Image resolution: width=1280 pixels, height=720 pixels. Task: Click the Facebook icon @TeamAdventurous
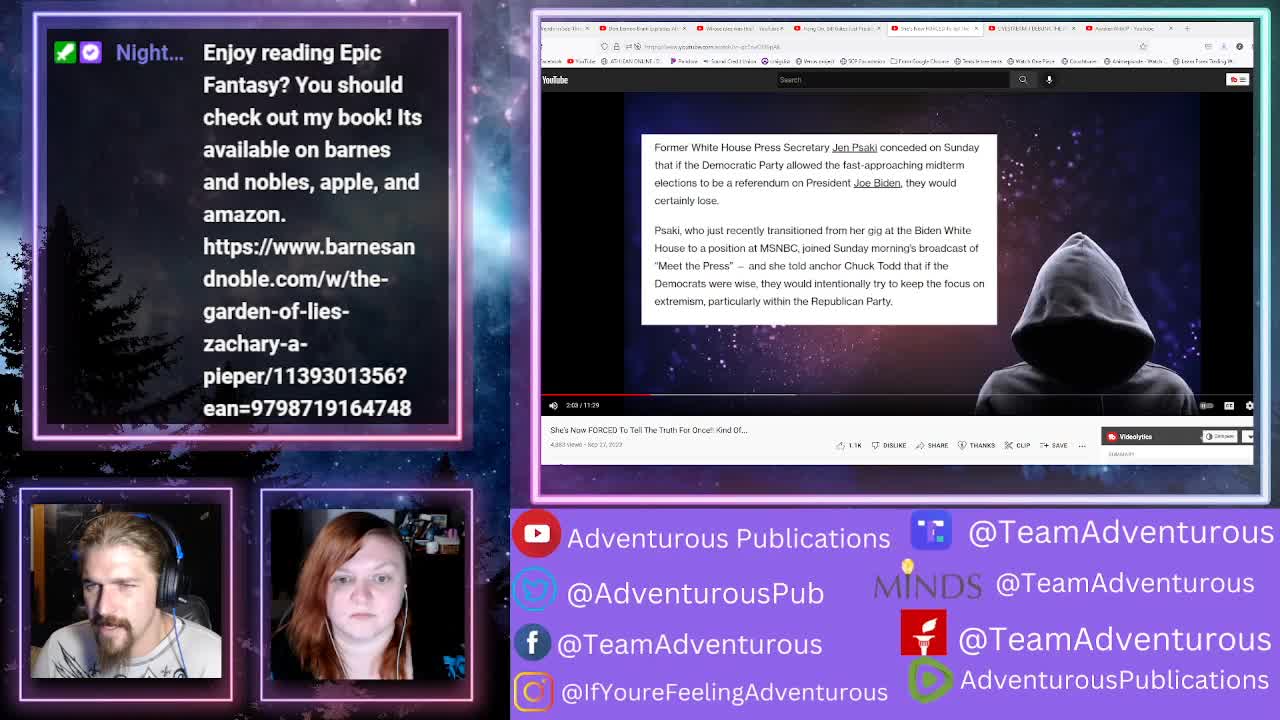tap(533, 642)
